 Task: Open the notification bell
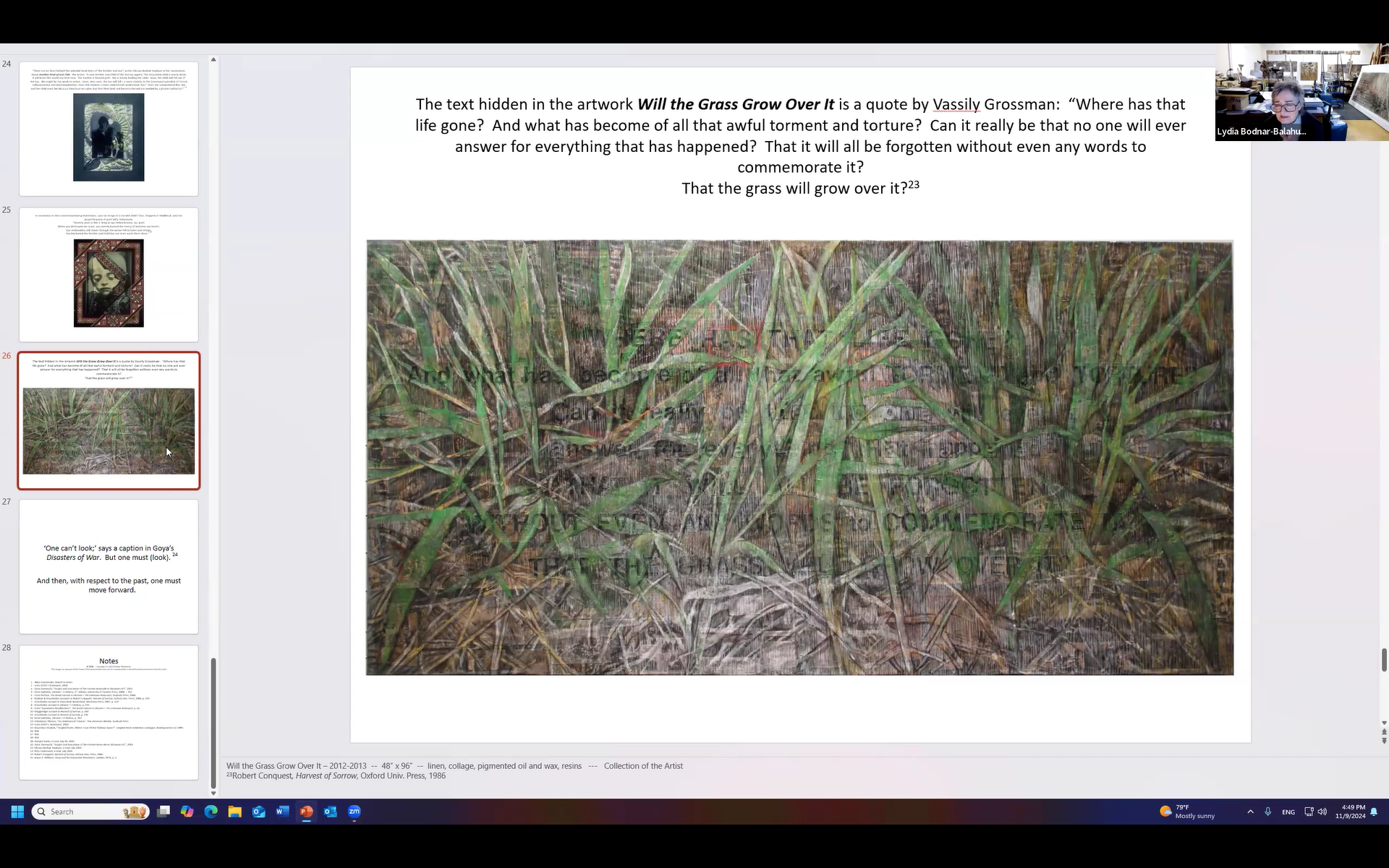click(1374, 812)
